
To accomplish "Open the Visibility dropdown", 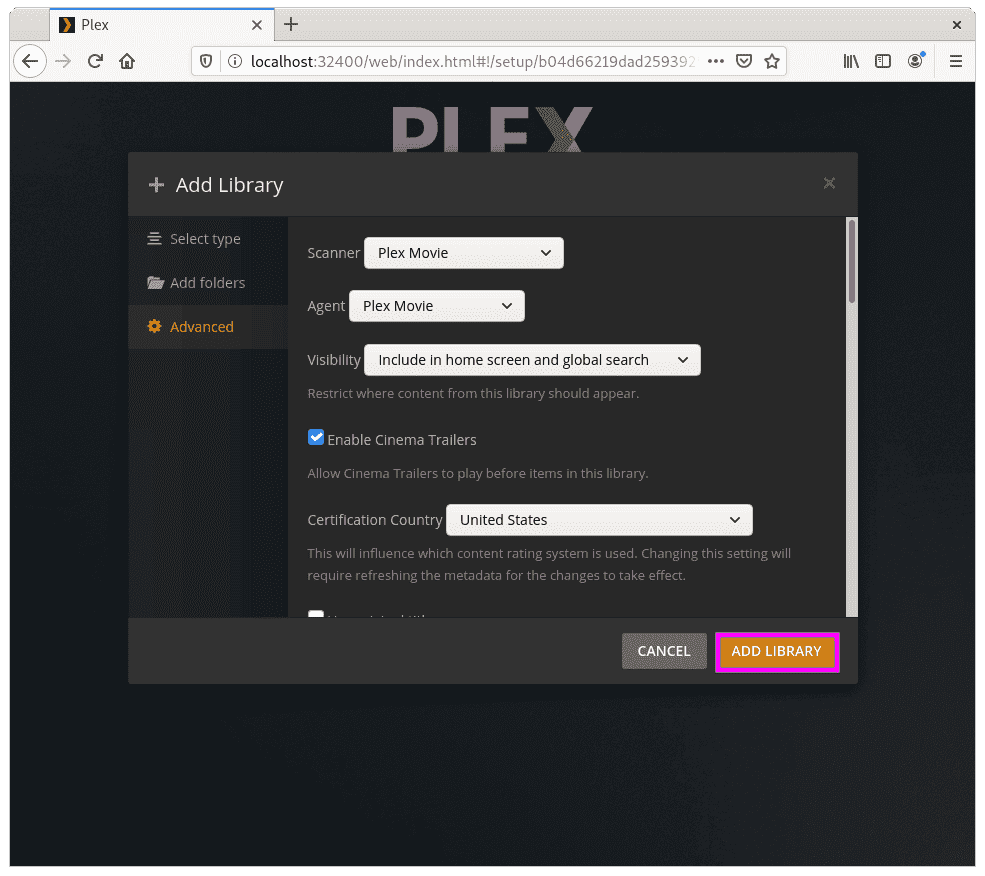I will tap(532, 360).
